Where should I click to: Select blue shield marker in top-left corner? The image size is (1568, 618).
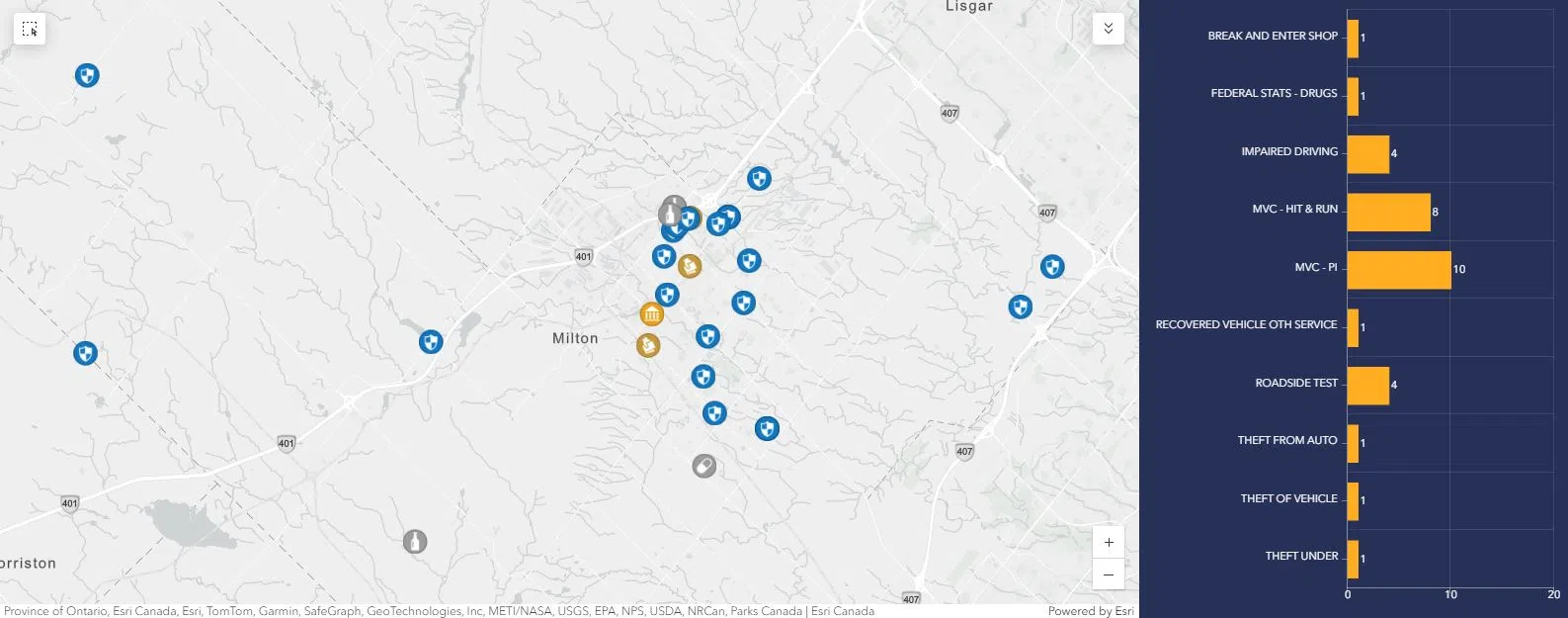point(87,75)
